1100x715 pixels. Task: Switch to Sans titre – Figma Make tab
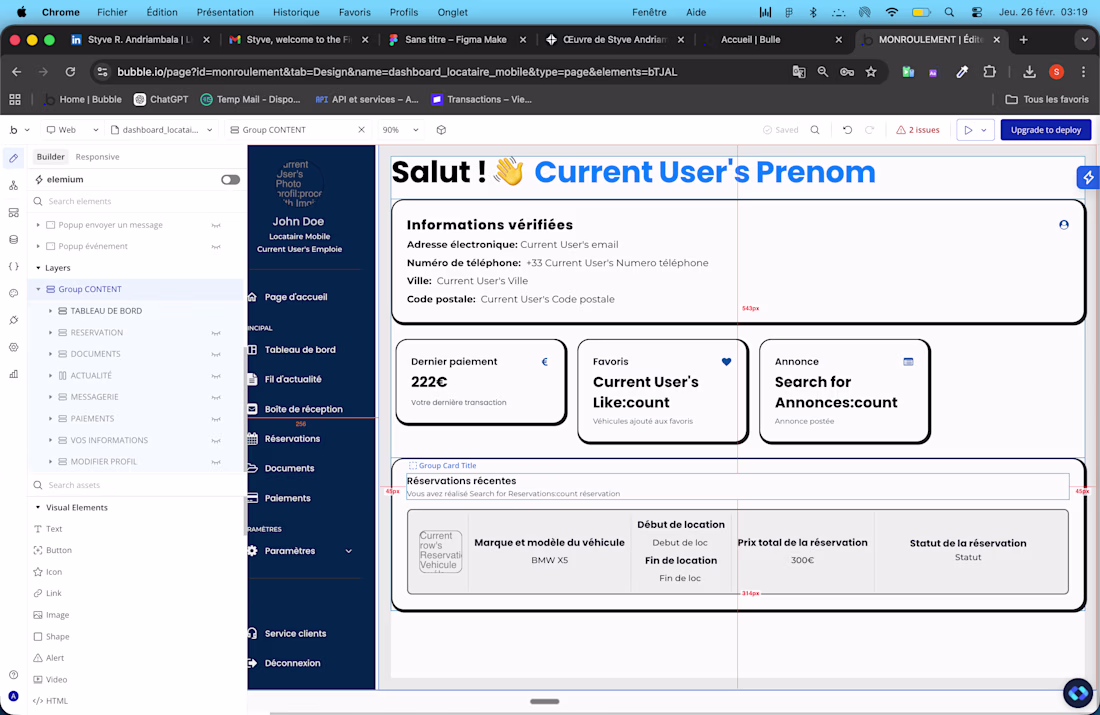point(456,39)
